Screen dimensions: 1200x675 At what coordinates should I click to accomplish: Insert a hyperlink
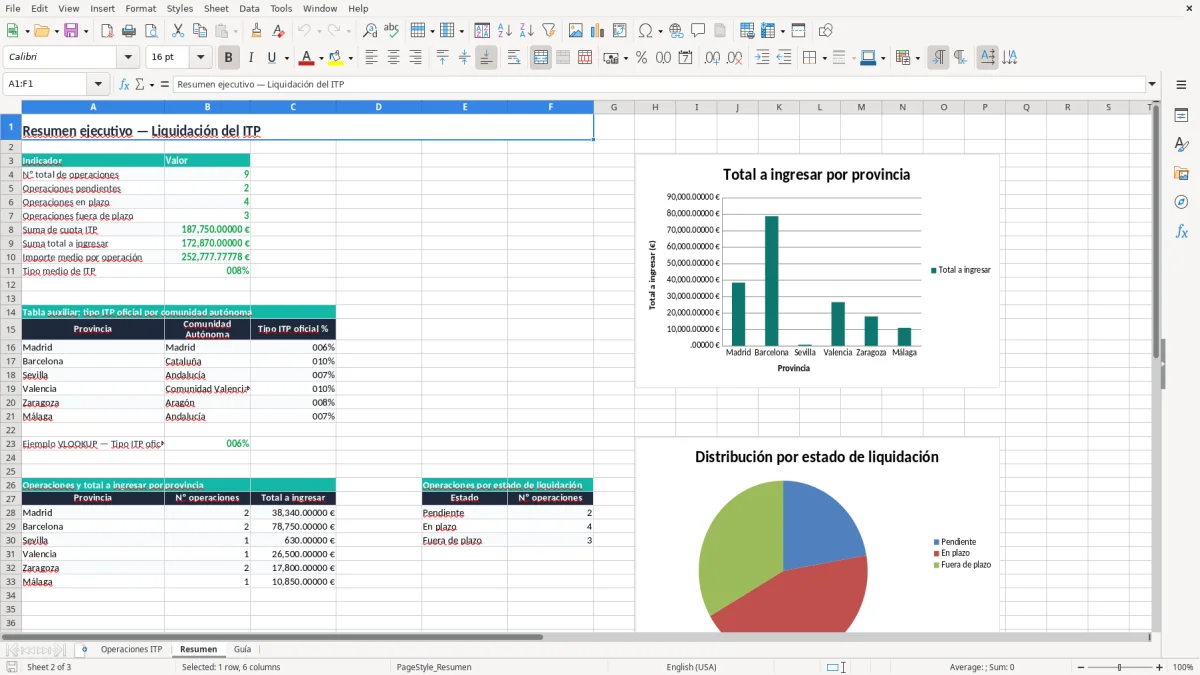click(x=676, y=31)
